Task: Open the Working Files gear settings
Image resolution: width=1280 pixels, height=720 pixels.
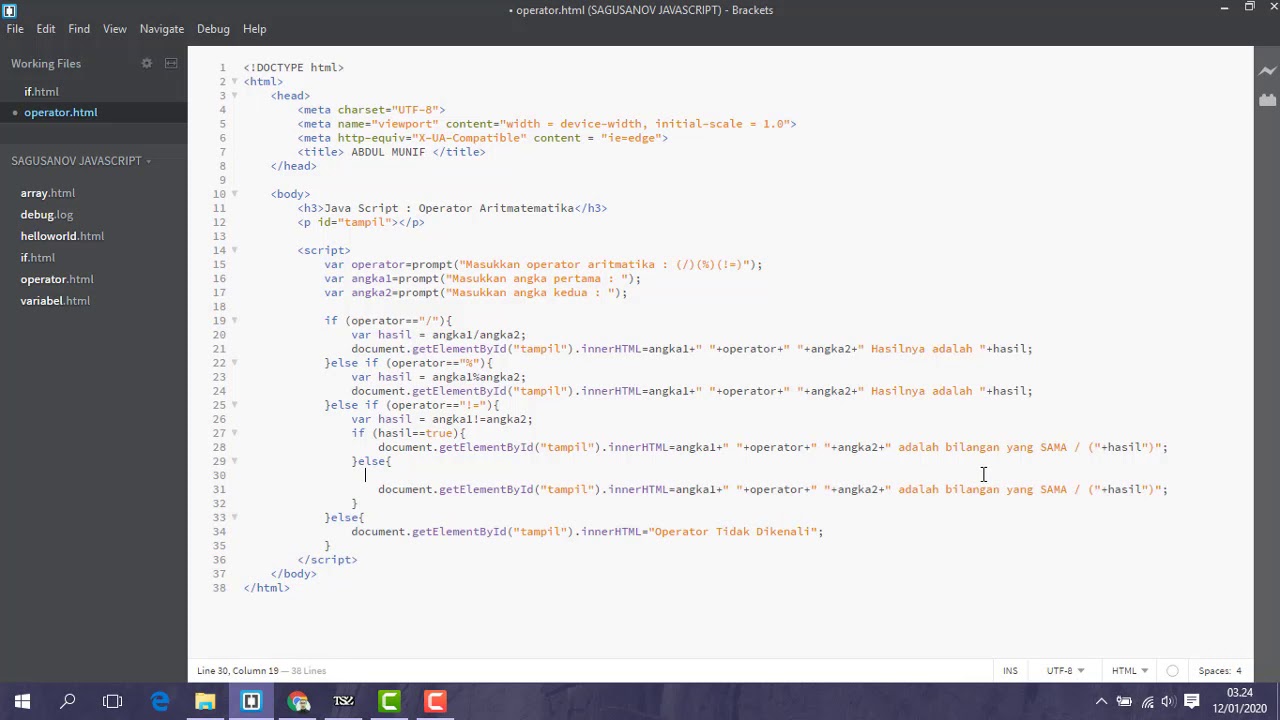Action: [x=146, y=63]
